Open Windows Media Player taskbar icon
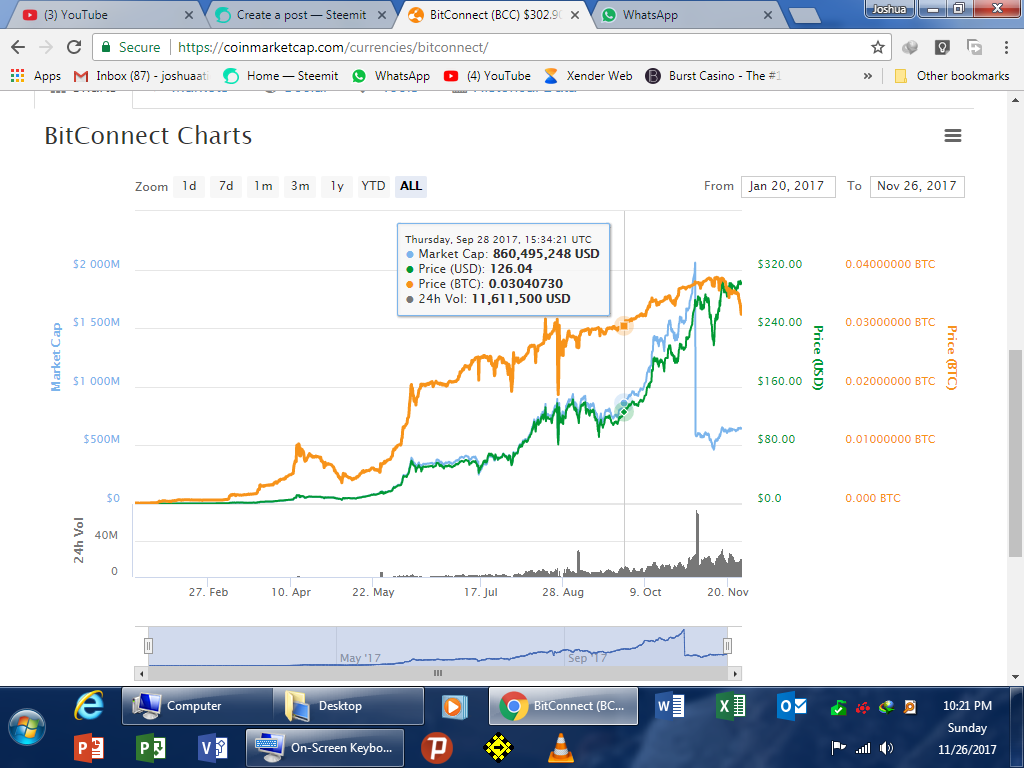The image size is (1024, 768). pos(455,706)
